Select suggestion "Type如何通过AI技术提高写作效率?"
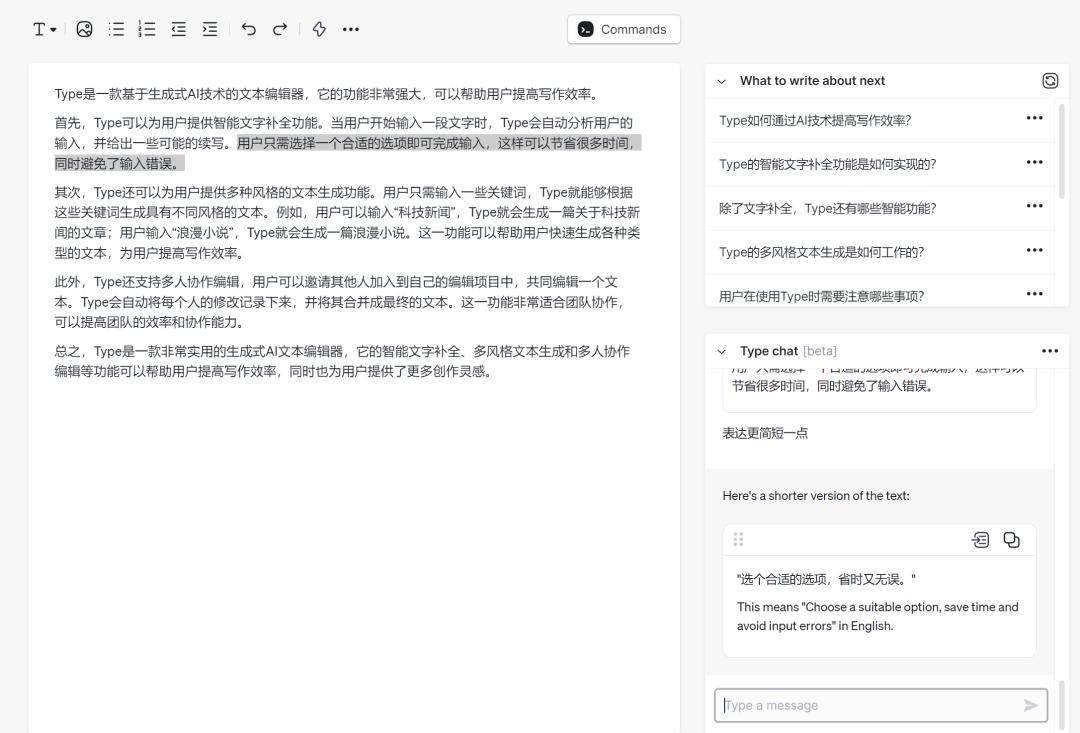Screen dimensions: 1080x733 point(815,120)
